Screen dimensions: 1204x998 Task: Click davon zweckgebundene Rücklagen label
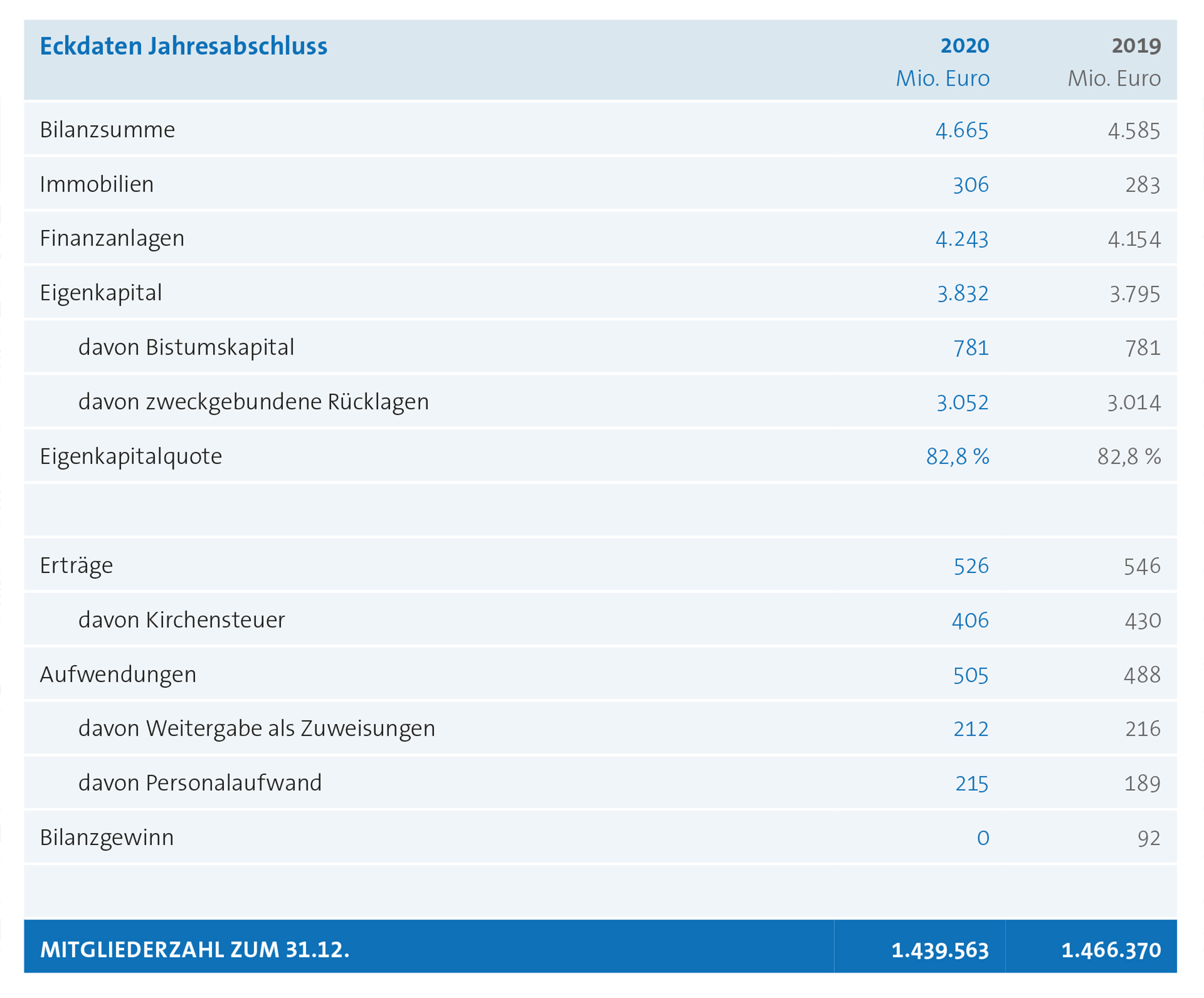(253, 402)
